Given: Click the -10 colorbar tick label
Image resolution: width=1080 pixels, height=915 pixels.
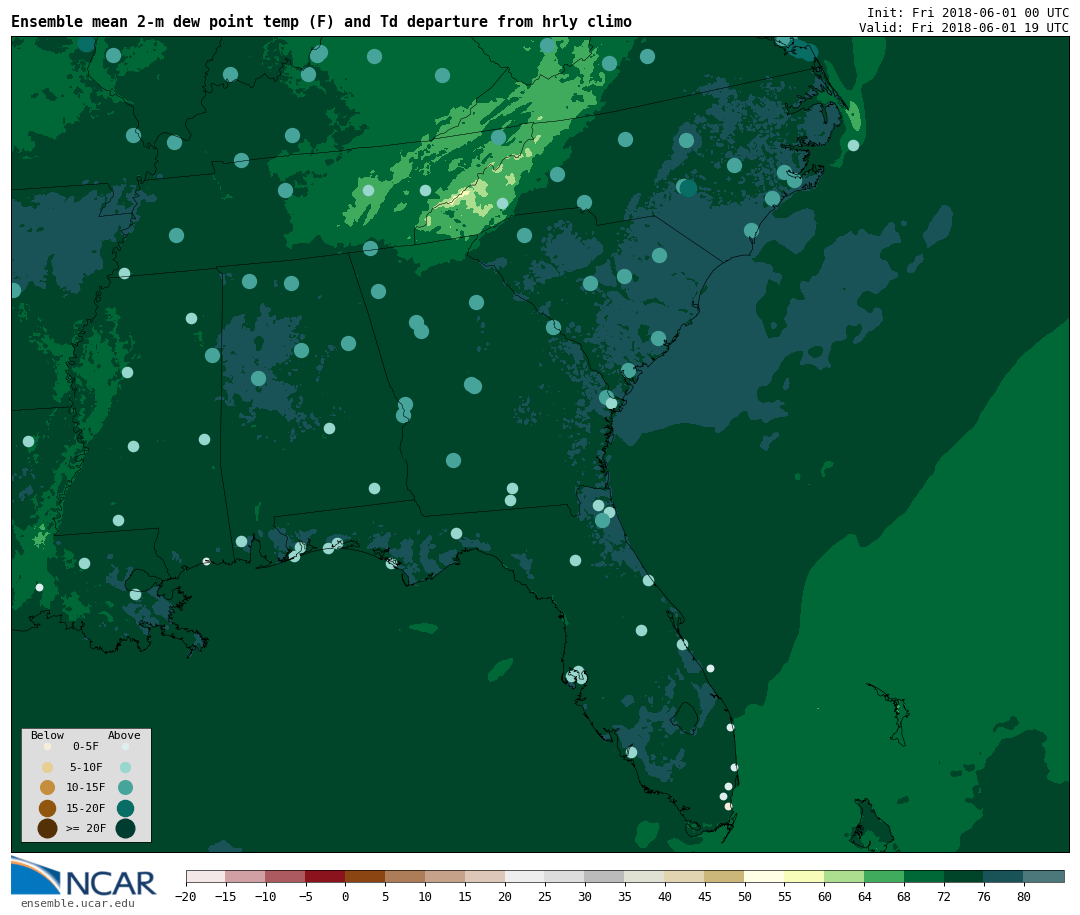Looking at the screenshot, I should coord(265,897).
